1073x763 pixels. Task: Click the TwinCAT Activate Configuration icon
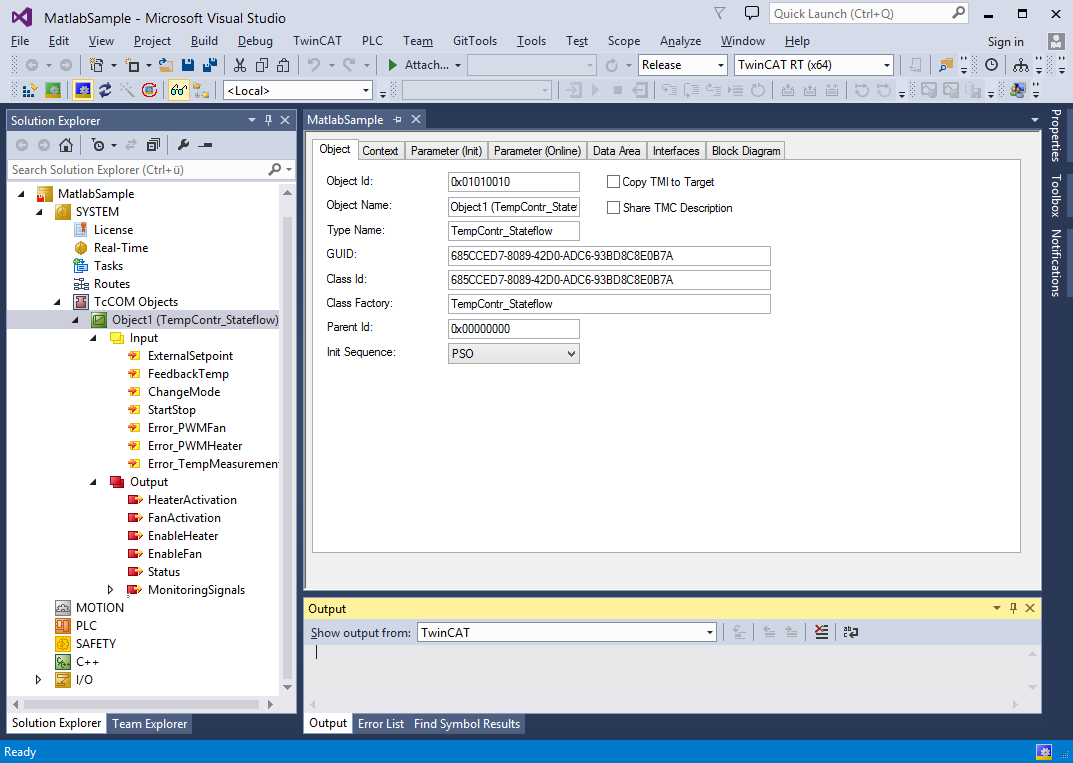click(30, 90)
